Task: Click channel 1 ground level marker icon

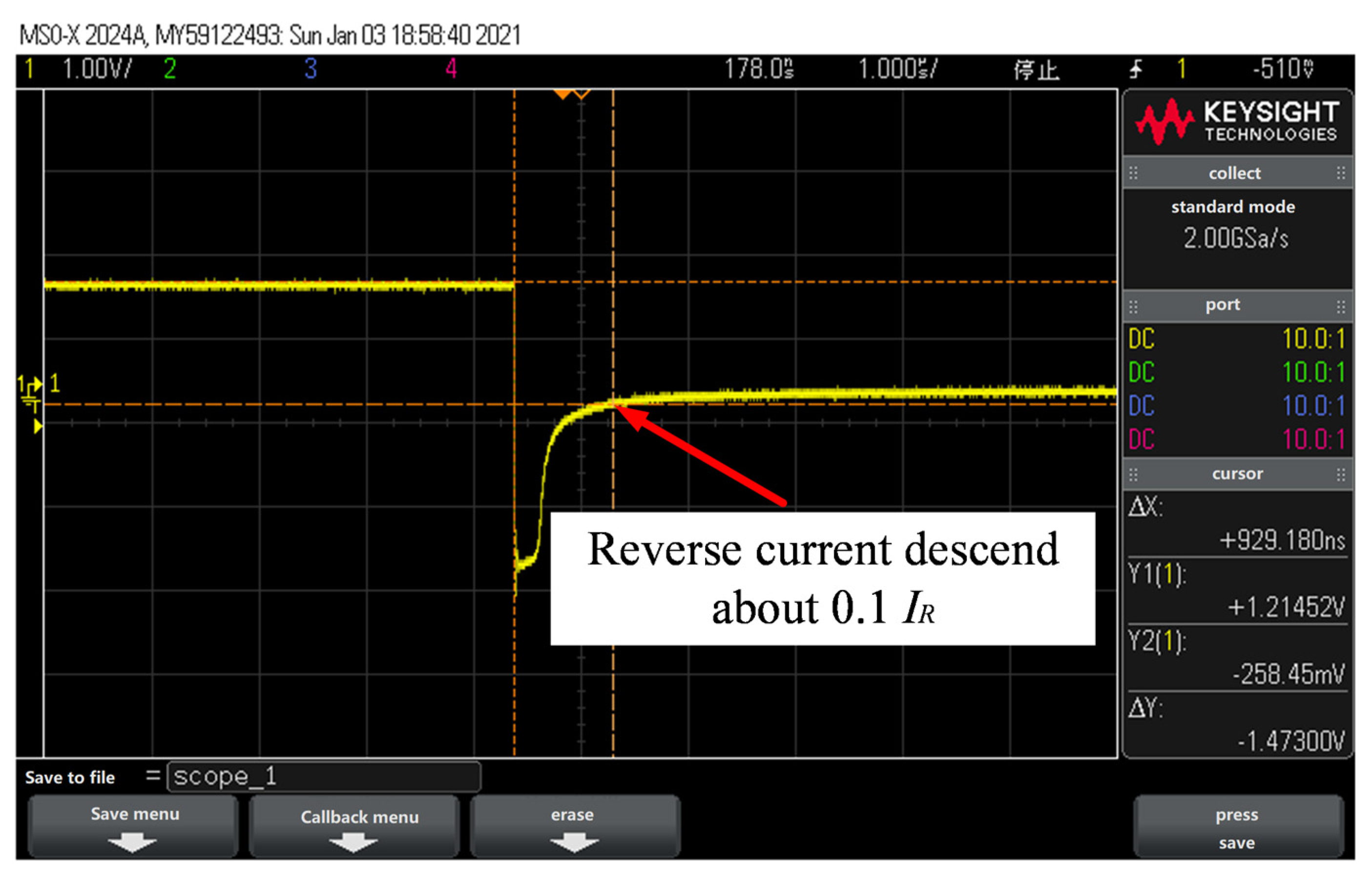Action: 30,391
